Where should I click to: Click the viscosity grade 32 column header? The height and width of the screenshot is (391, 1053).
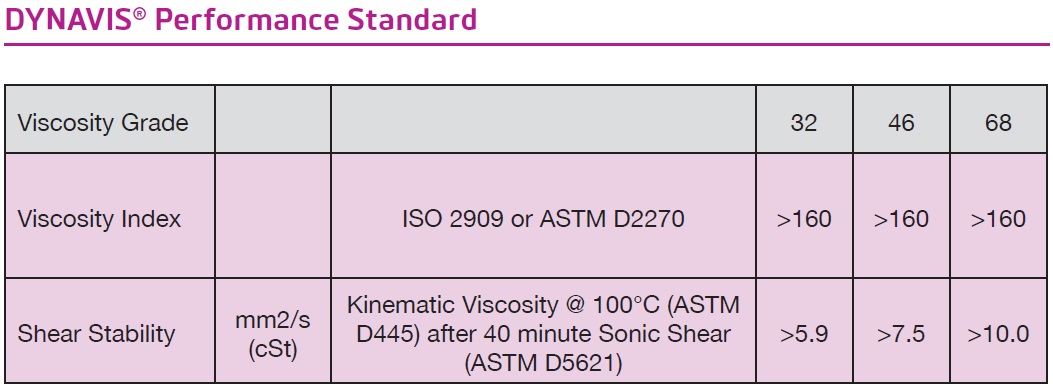point(804,123)
